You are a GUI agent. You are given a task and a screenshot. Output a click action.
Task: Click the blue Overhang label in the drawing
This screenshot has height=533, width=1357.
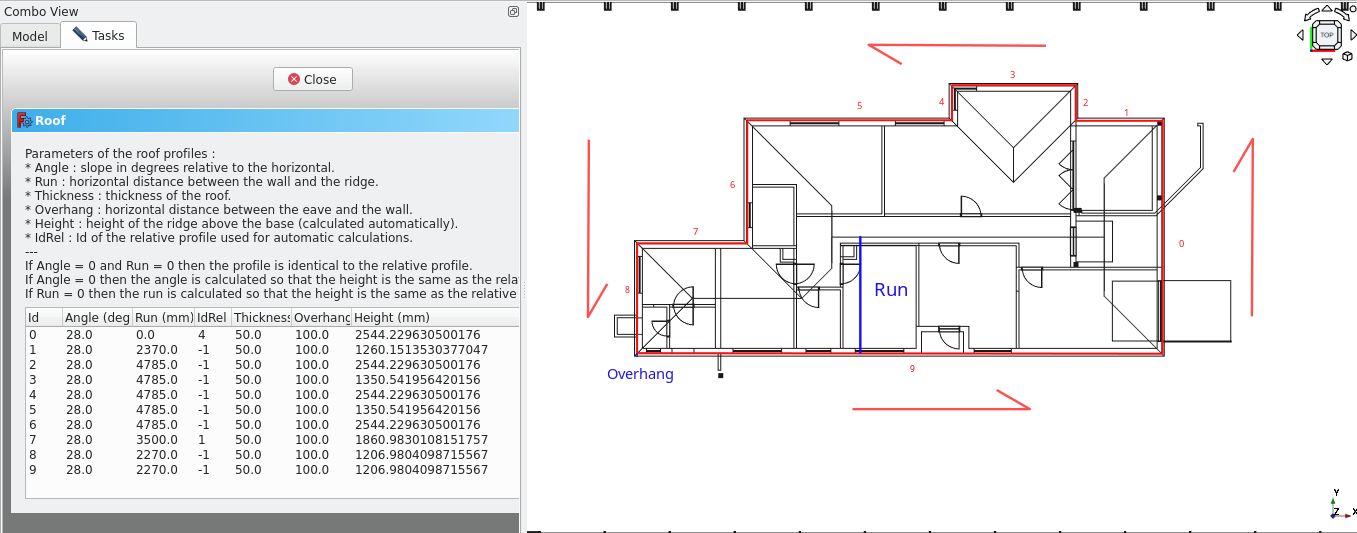tap(640, 375)
